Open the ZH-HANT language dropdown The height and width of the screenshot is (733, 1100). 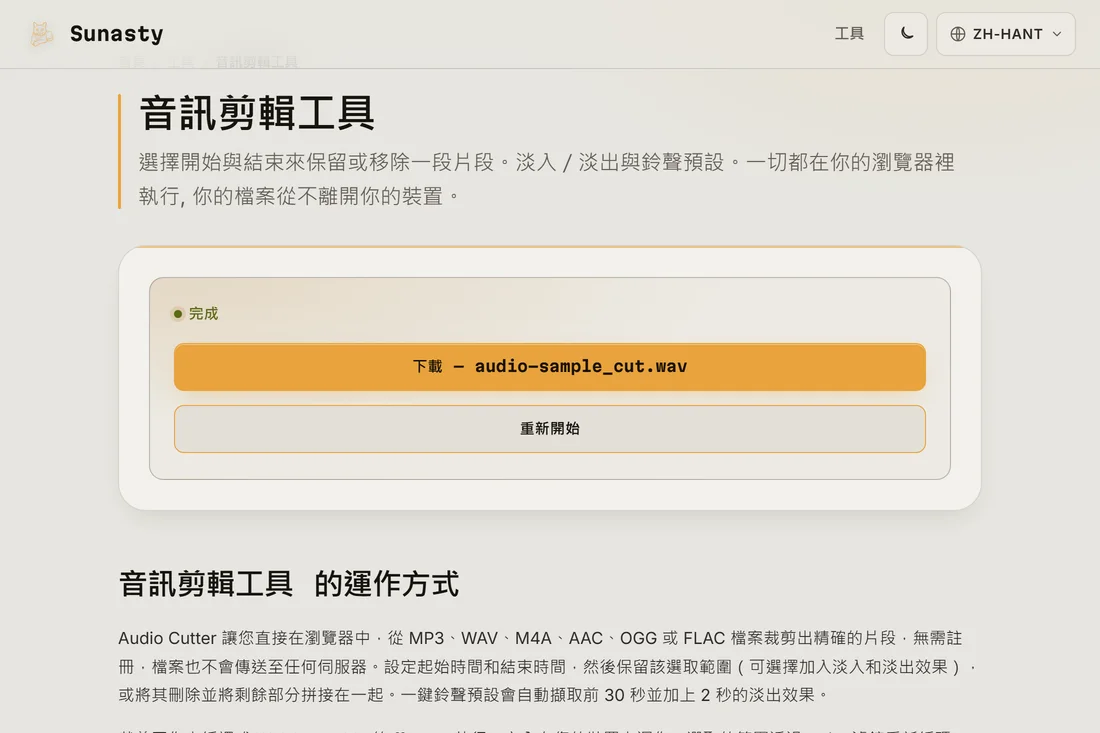(1005, 34)
